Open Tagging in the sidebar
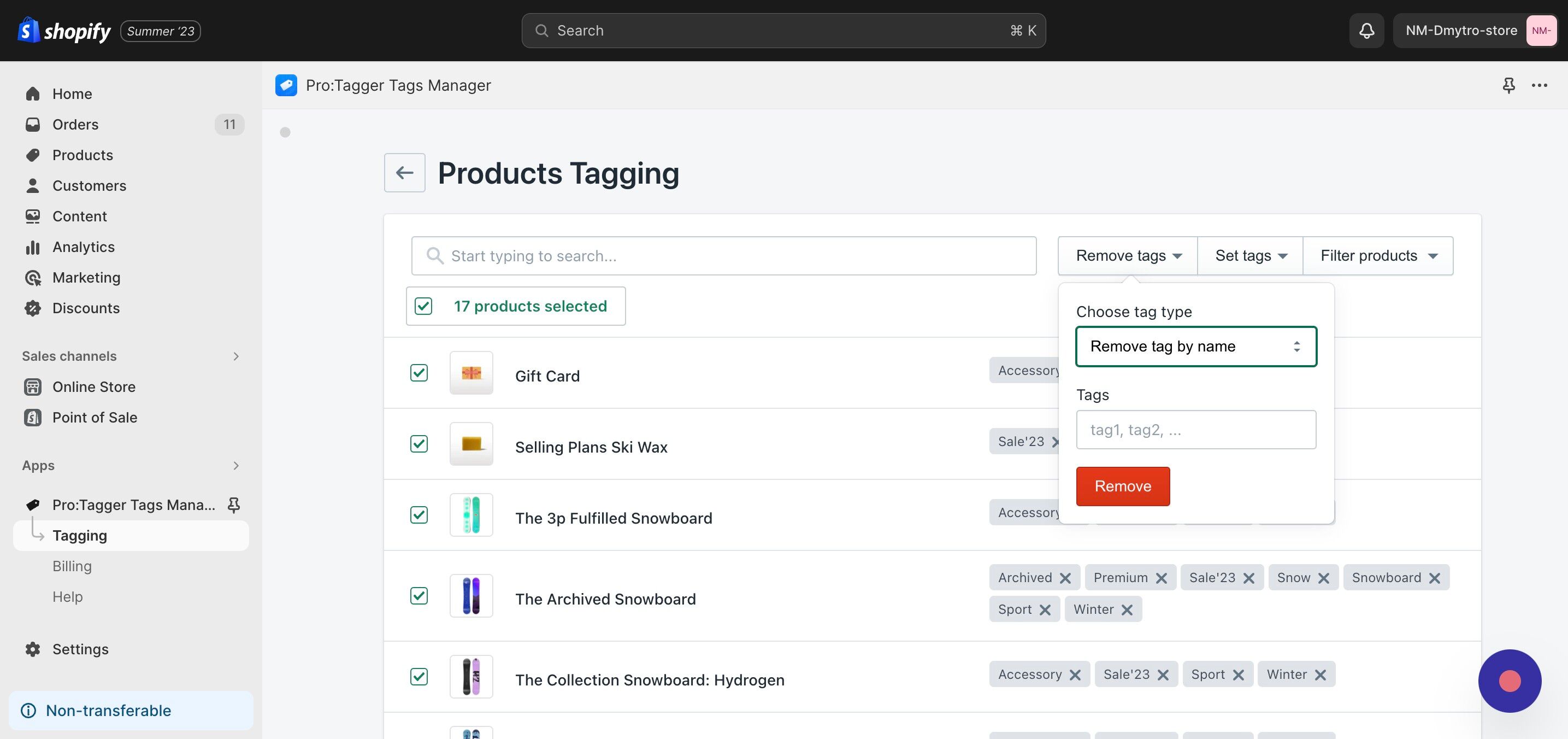1568x739 pixels. coord(131,536)
